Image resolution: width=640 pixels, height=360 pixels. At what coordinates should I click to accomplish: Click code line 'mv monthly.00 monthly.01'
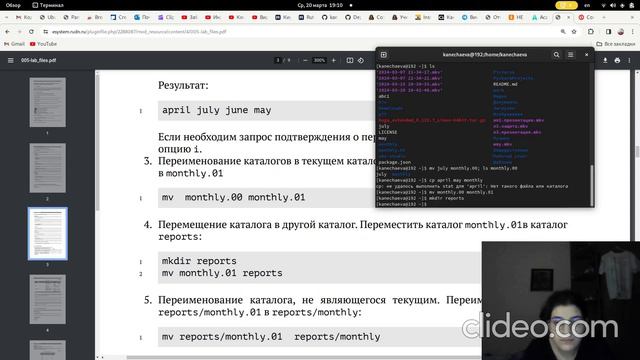point(233,198)
